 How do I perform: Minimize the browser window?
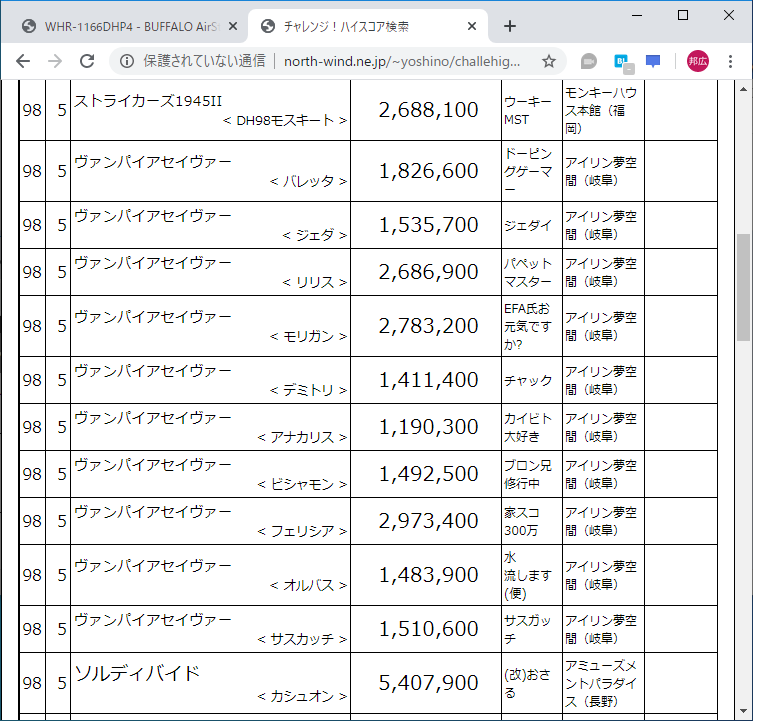tap(637, 15)
